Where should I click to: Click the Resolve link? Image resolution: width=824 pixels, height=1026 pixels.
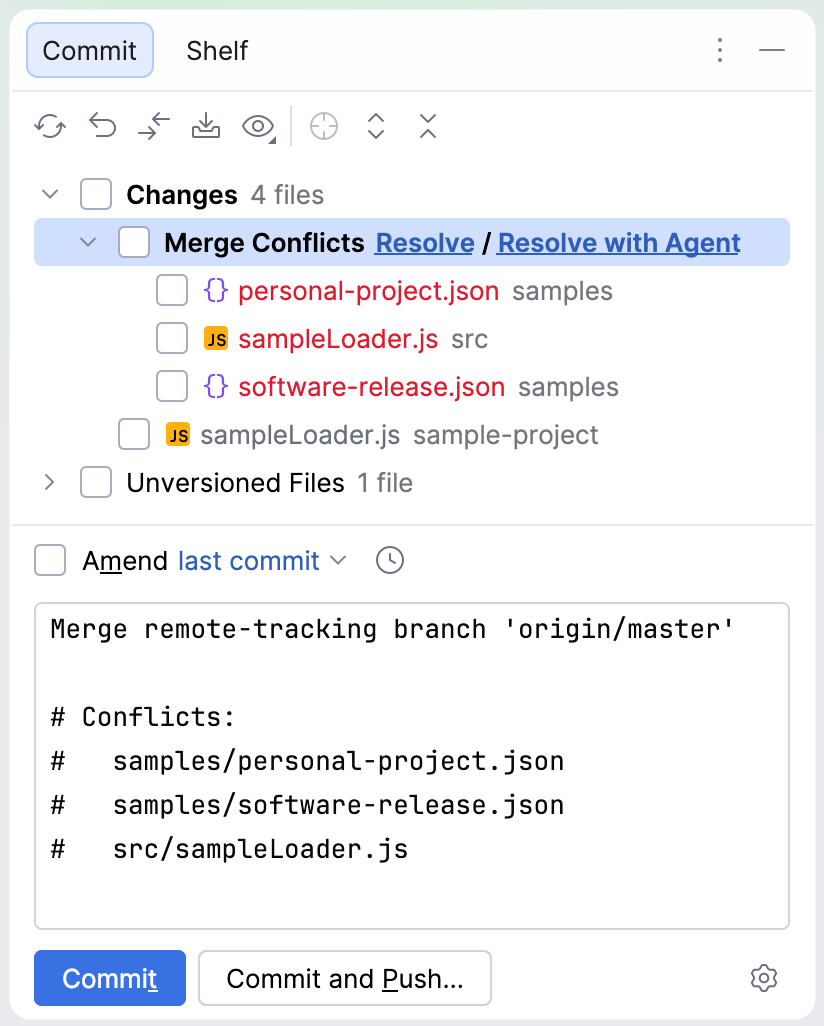(425, 243)
